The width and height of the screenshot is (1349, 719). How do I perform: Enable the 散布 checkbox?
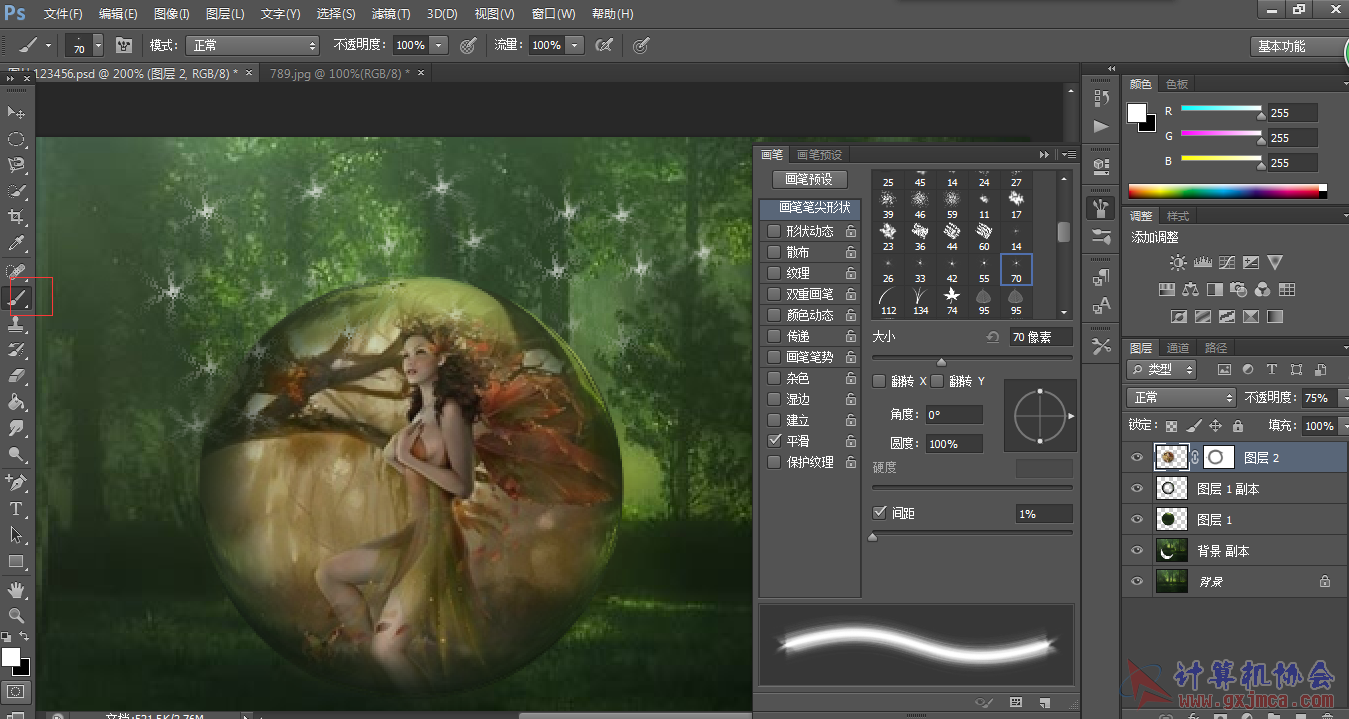[x=774, y=252]
